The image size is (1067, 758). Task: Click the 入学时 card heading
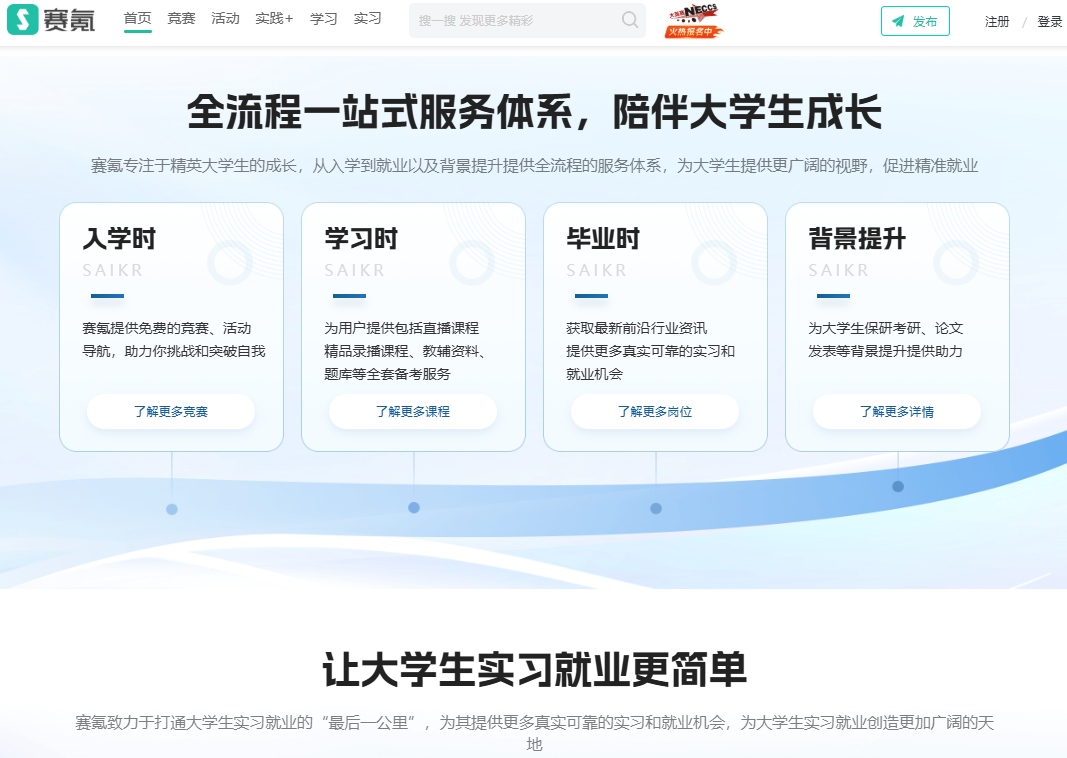pyautogui.click(x=119, y=239)
